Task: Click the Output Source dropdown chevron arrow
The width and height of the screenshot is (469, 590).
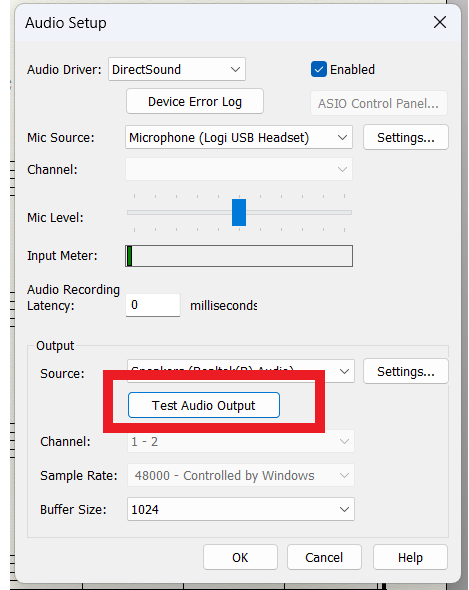Action: tap(344, 371)
